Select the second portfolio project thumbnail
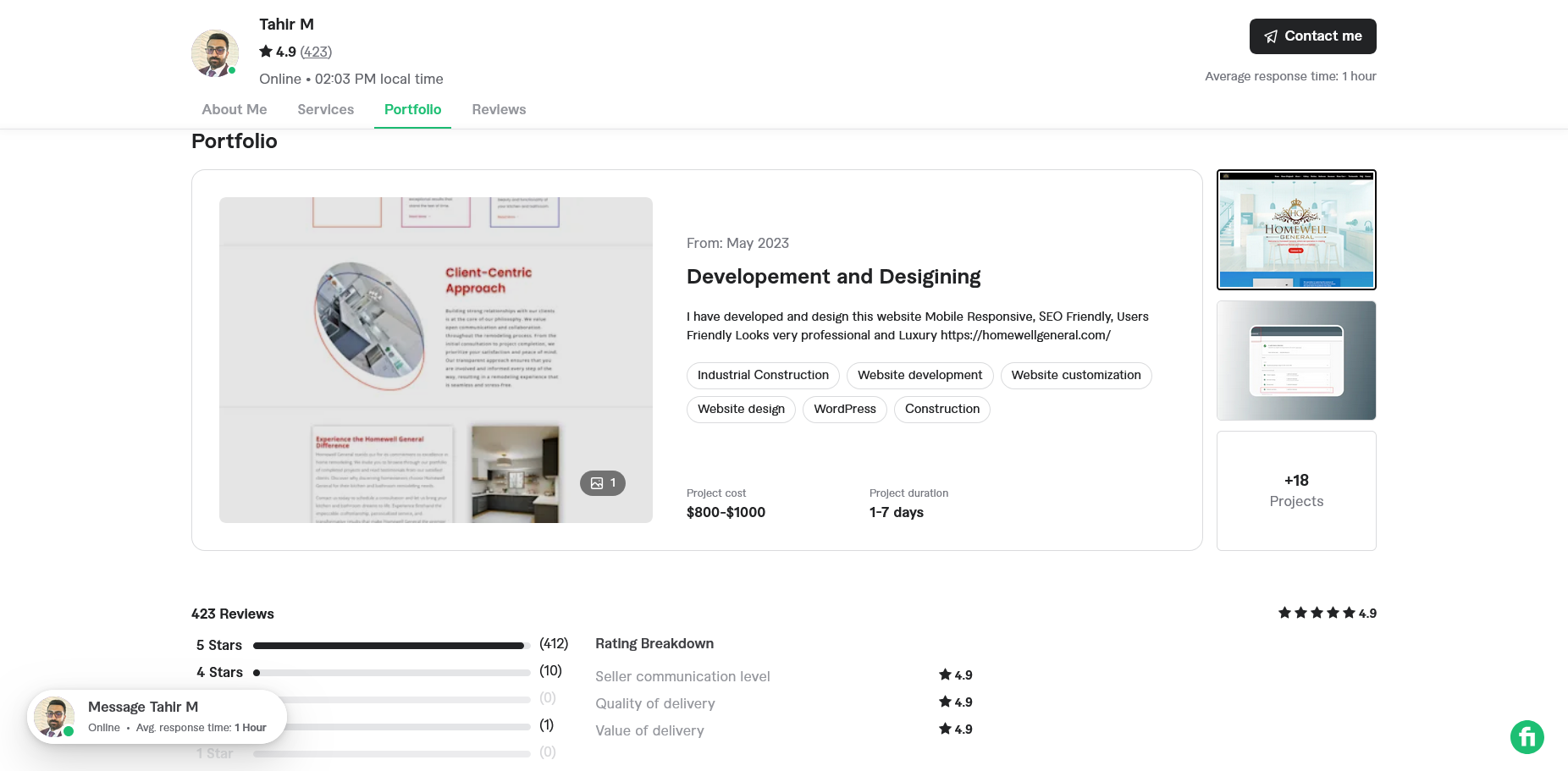Viewport: 1568px width, 771px height. [1296, 361]
